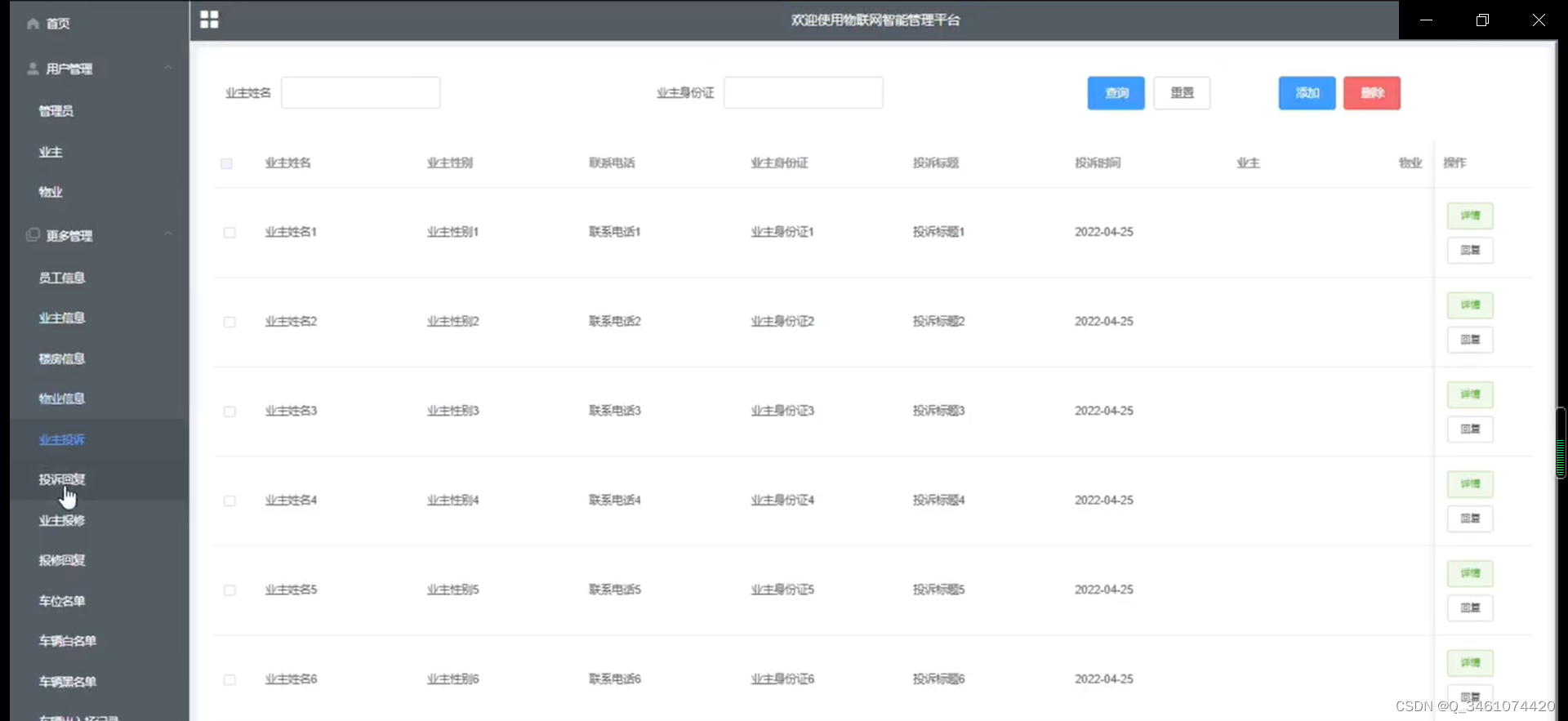Open 管理员 in the sidebar
This screenshot has width=1568, height=721.
tap(56, 111)
